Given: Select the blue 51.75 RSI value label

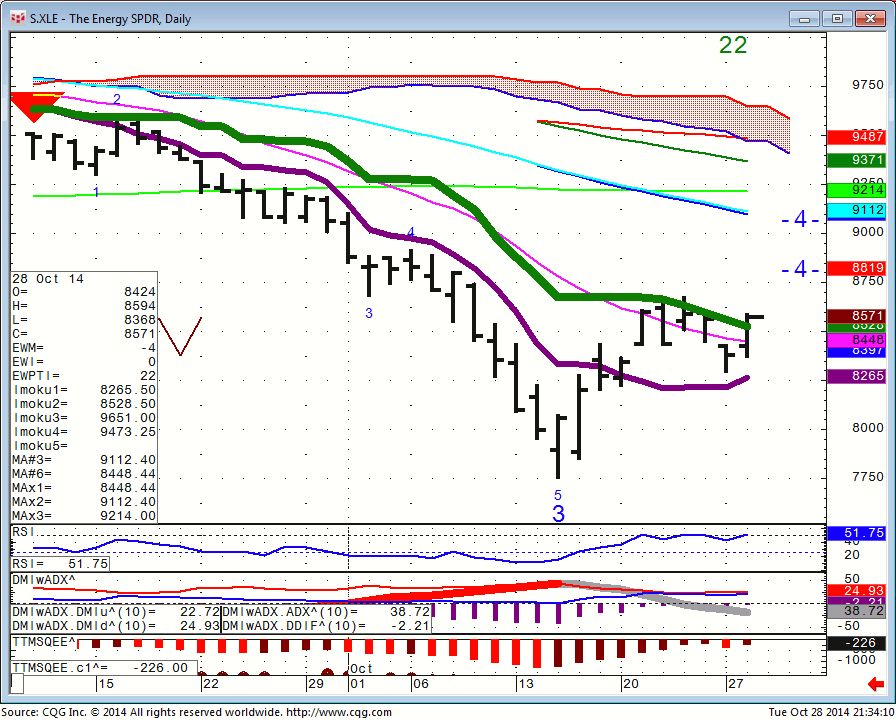Looking at the screenshot, I should (x=856, y=533).
